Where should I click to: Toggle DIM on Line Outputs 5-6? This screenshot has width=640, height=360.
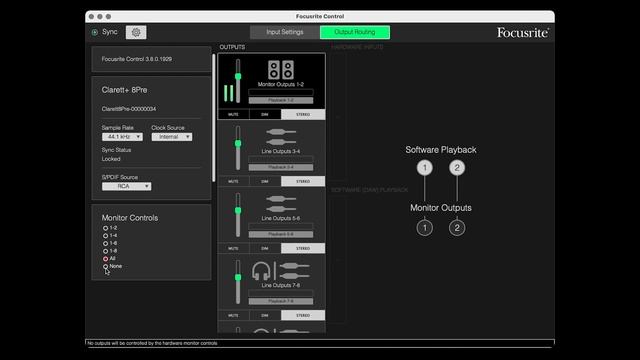[x=265, y=249]
